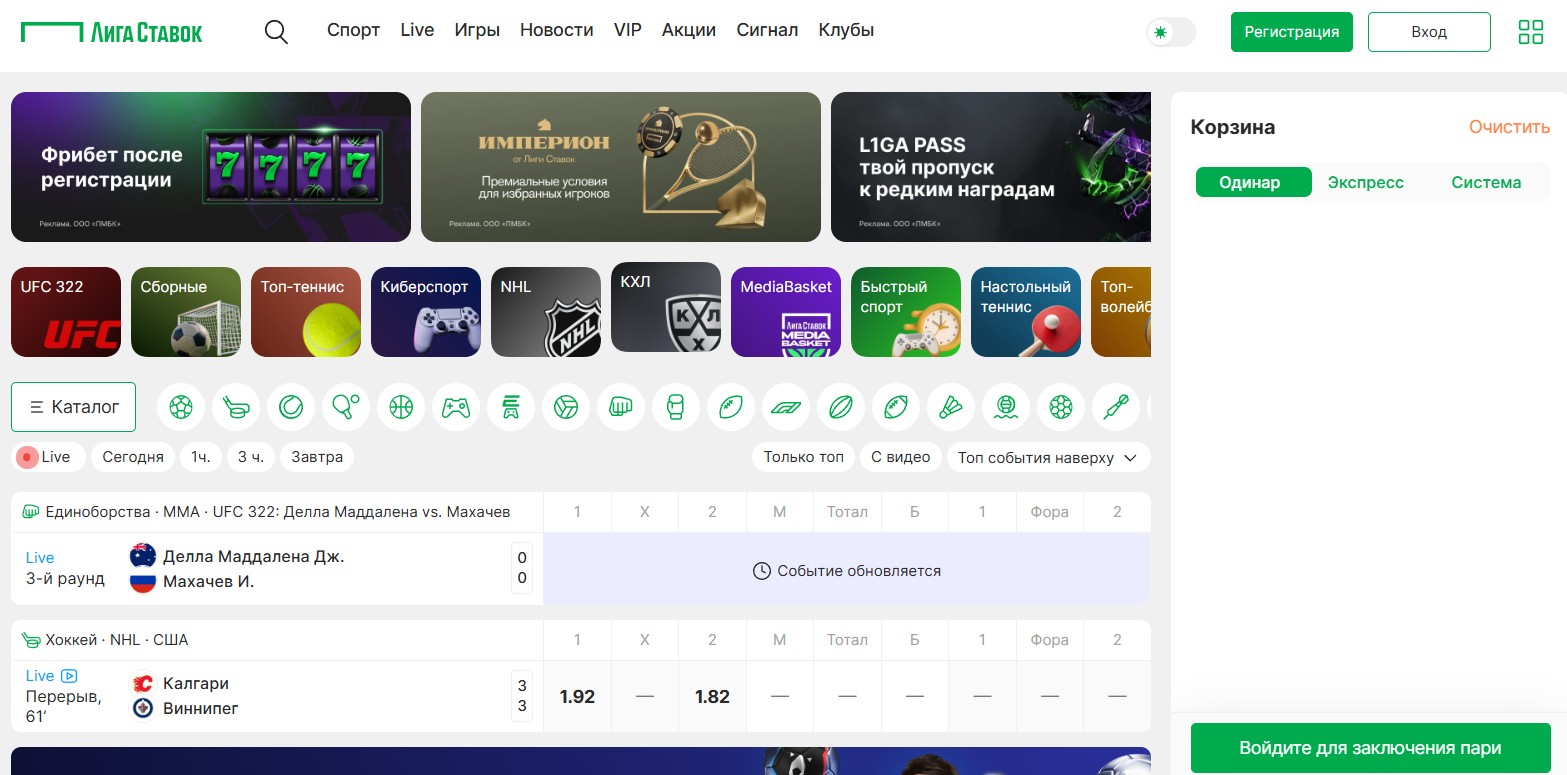Select the table tennis paddle icon
The image size is (1567, 775).
click(x=346, y=407)
